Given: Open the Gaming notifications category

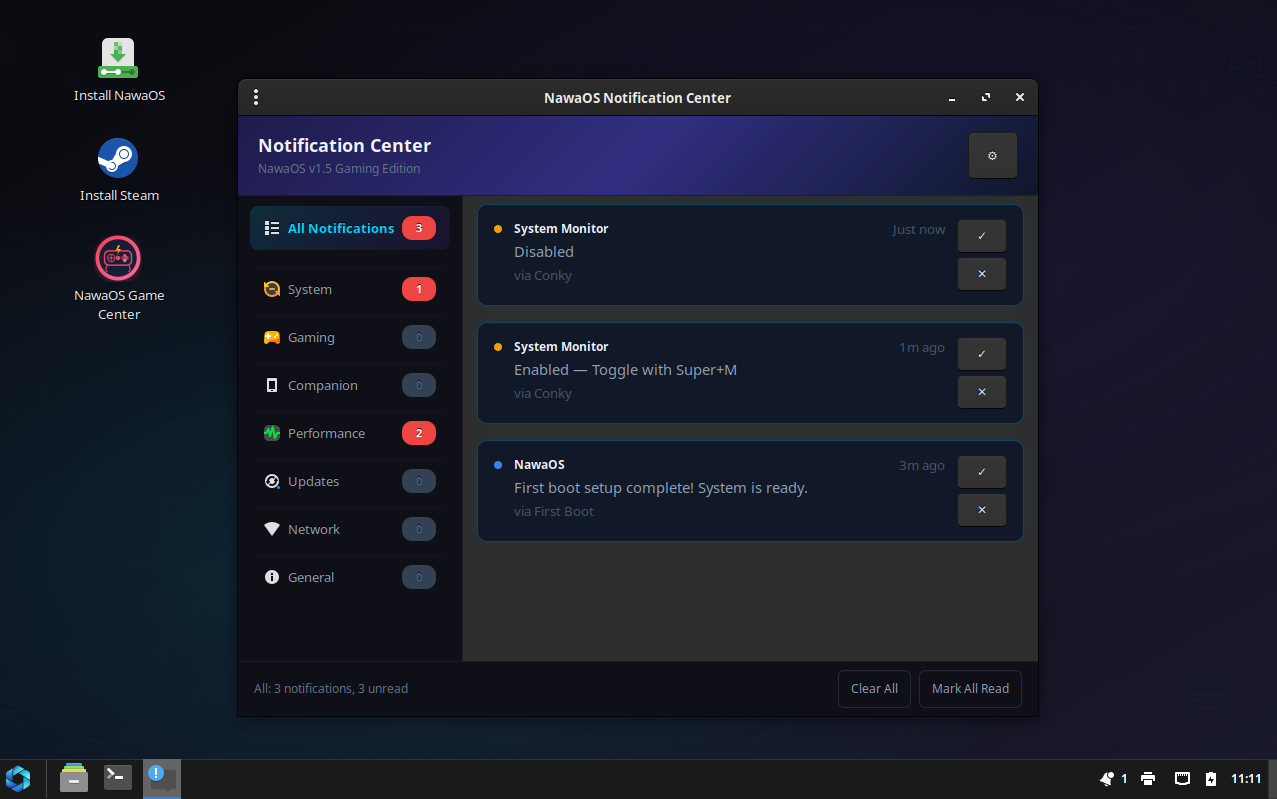Looking at the screenshot, I should pyautogui.click(x=313, y=337).
